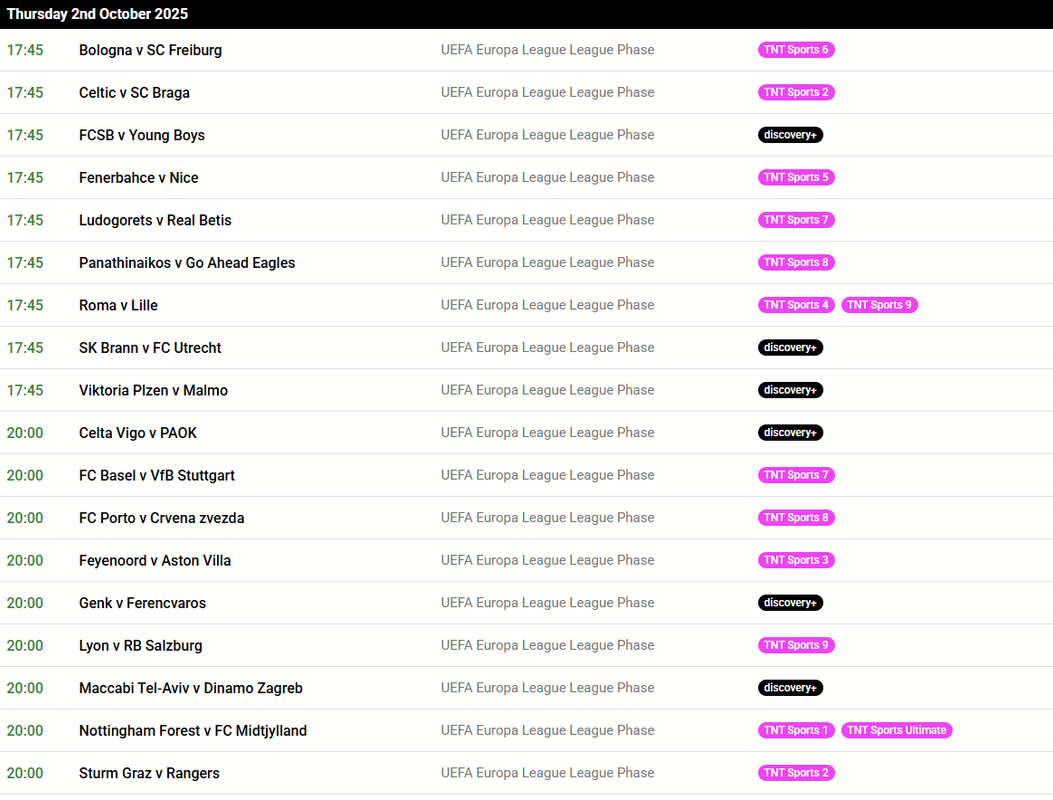This screenshot has width=1053, height=800.
Task: Click TNT Sports 2 badge for Sturm Graz match
Action: click(796, 773)
